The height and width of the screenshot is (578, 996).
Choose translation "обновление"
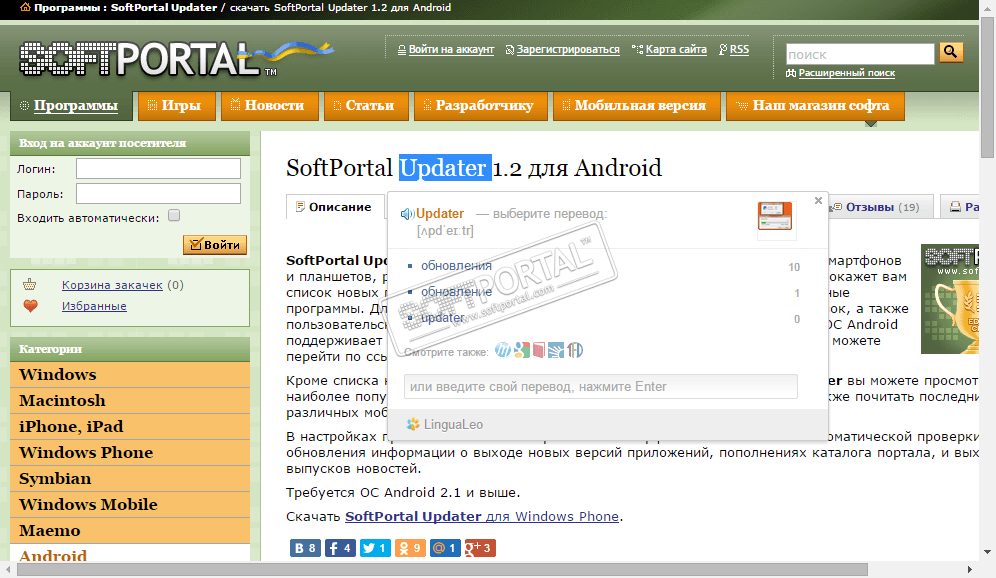point(456,292)
